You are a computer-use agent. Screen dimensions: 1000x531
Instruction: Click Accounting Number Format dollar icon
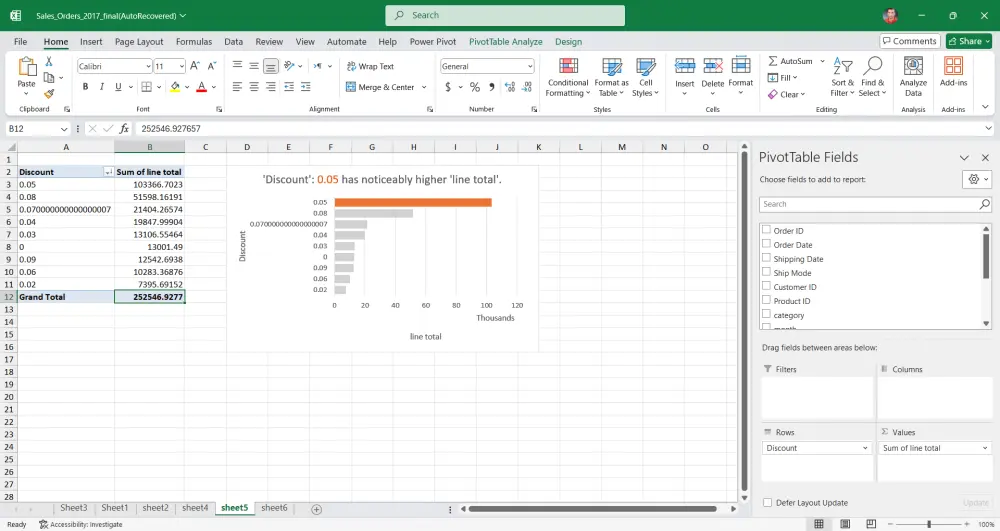click(448, 87)
